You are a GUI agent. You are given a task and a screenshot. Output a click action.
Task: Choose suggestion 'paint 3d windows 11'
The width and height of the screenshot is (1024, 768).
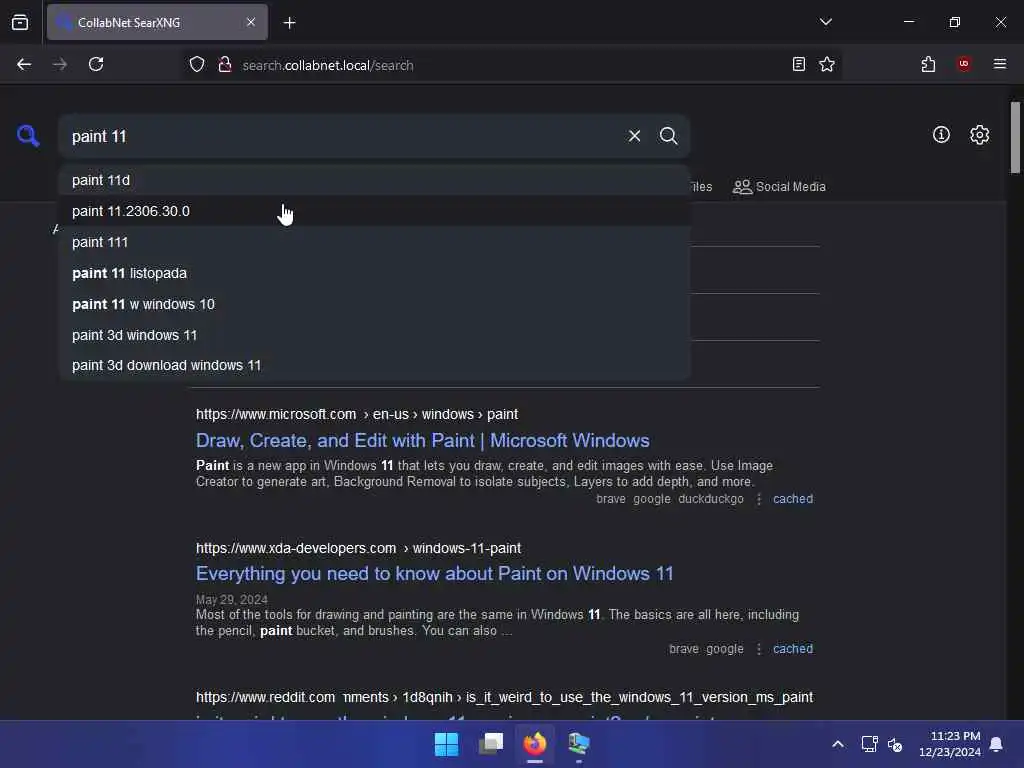pyautogui.click(x=375, y=335)
